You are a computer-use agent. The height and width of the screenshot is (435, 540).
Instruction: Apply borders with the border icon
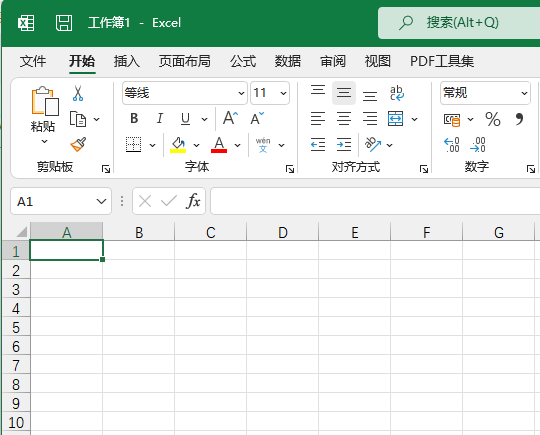134,144
